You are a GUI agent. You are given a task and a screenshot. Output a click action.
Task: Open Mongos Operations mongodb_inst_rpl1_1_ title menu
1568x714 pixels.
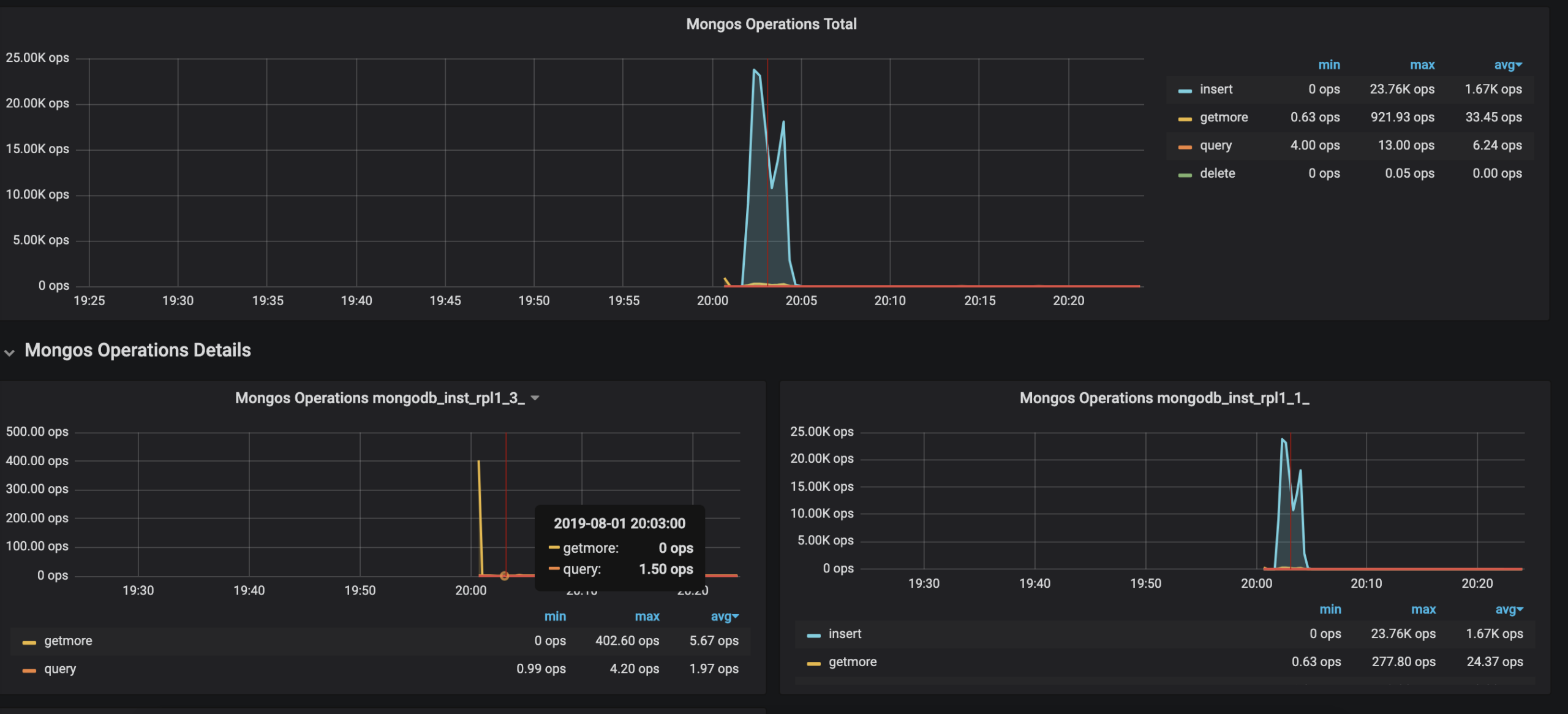(1164, 398)
